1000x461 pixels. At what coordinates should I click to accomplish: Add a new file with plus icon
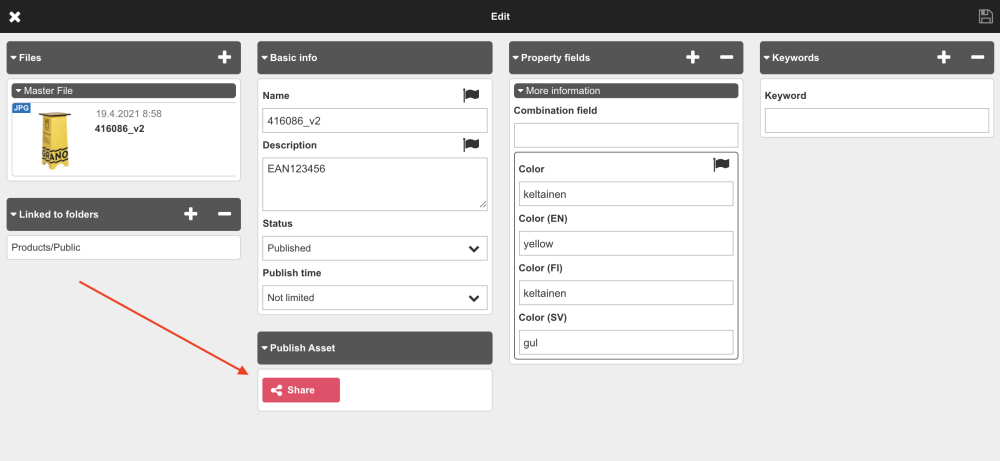[224, 57]
